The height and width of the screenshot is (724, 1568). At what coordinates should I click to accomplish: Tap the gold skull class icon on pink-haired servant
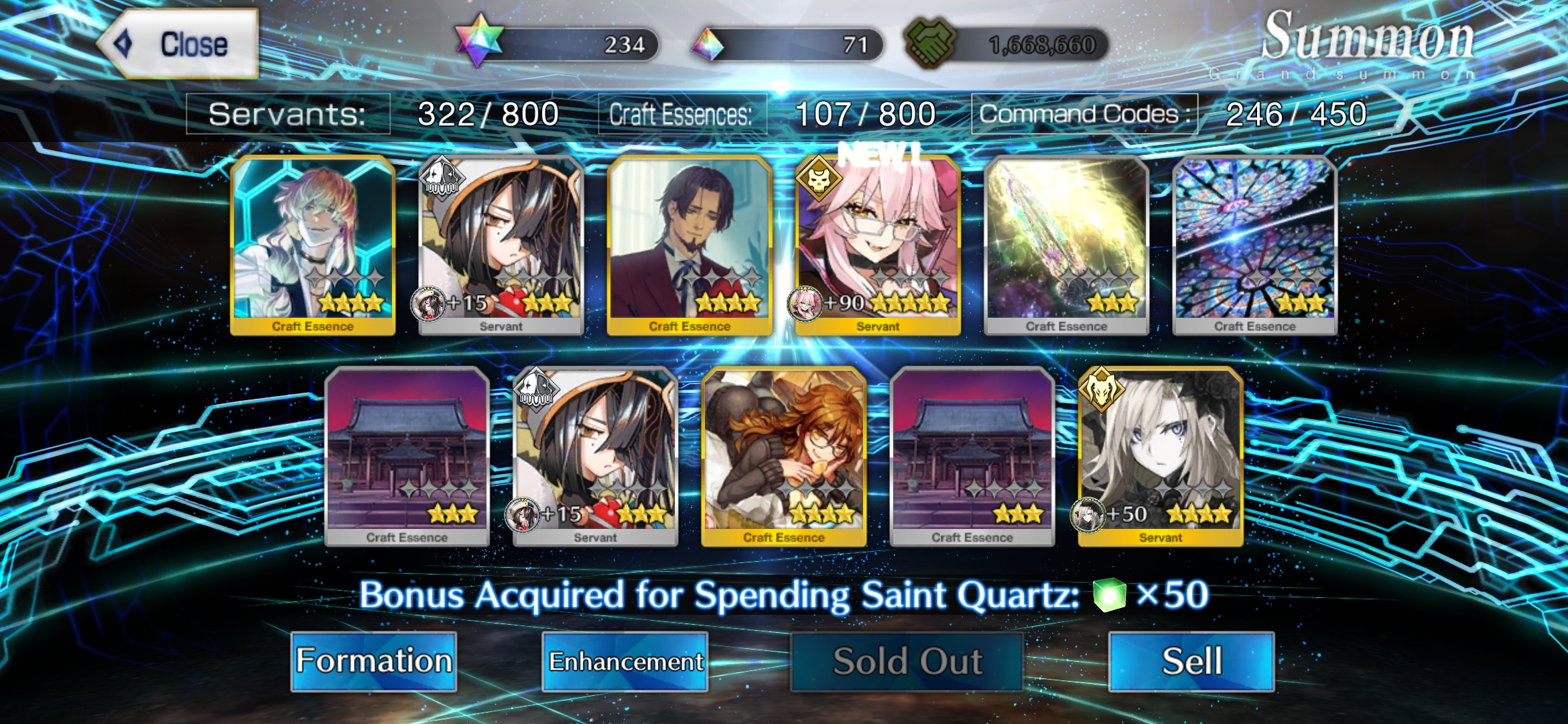pyautogui.click(x=819, y=179)
